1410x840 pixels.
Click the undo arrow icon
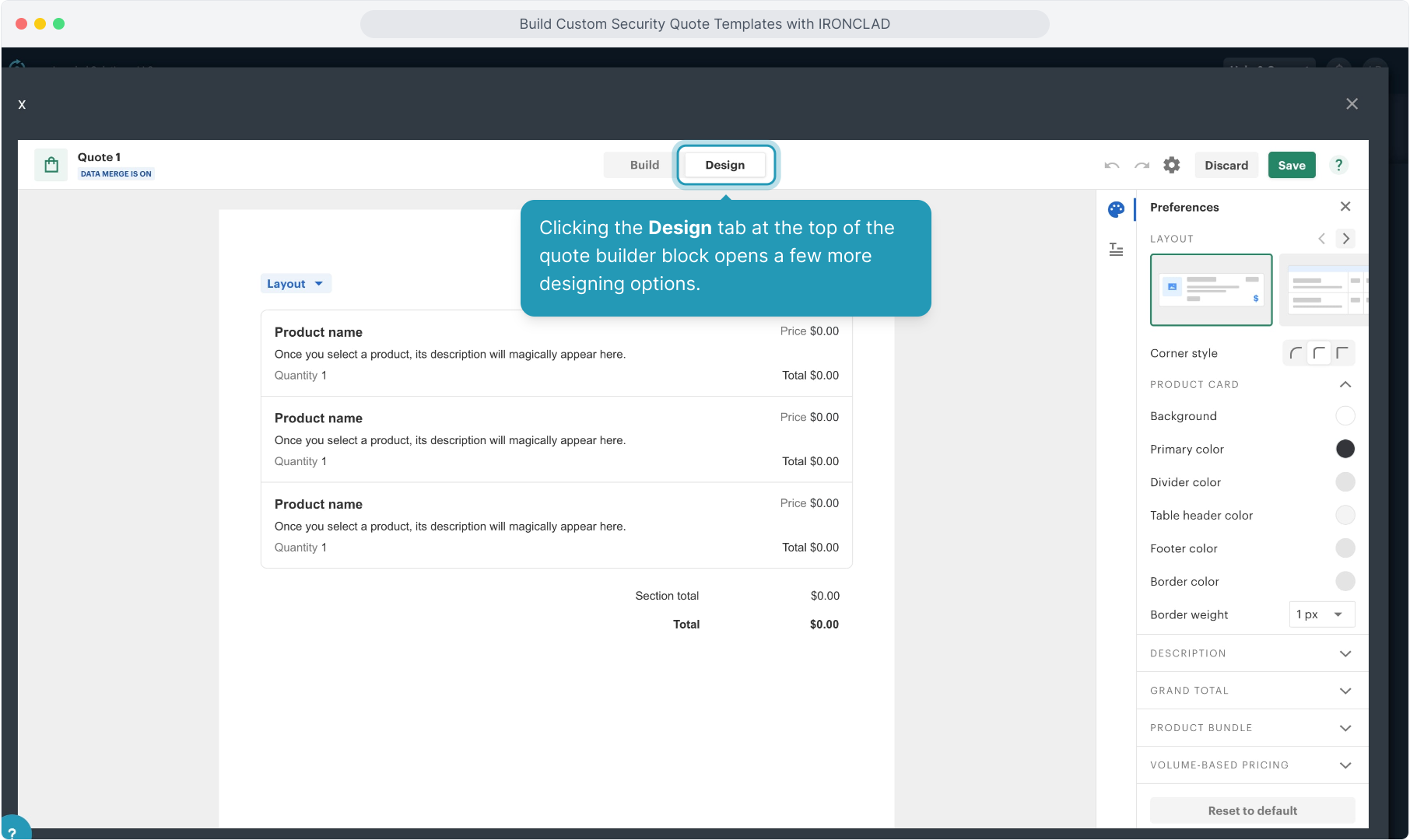1111,165
